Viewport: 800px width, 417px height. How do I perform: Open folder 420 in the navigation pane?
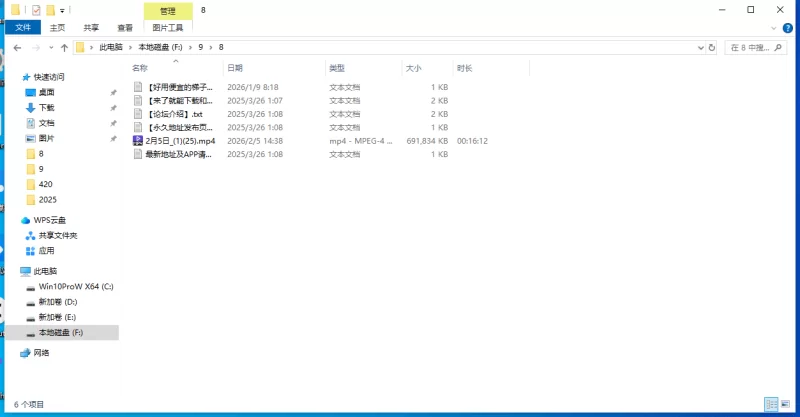pyautogui.click(x=45, y=184)
